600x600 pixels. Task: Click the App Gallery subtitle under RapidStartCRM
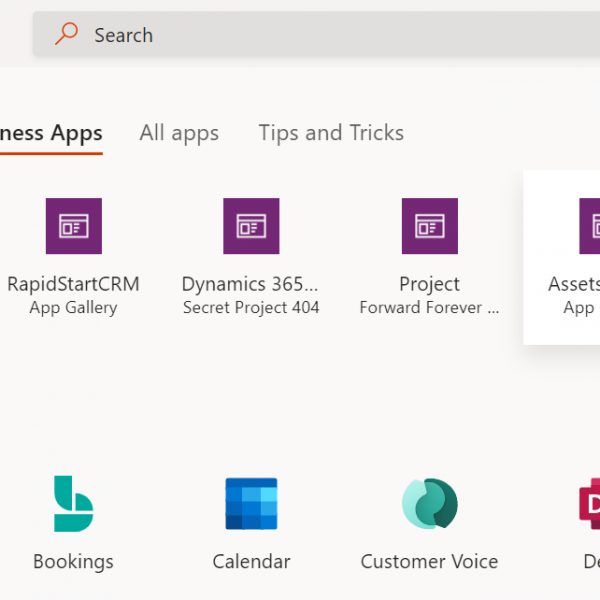(73, 308)
